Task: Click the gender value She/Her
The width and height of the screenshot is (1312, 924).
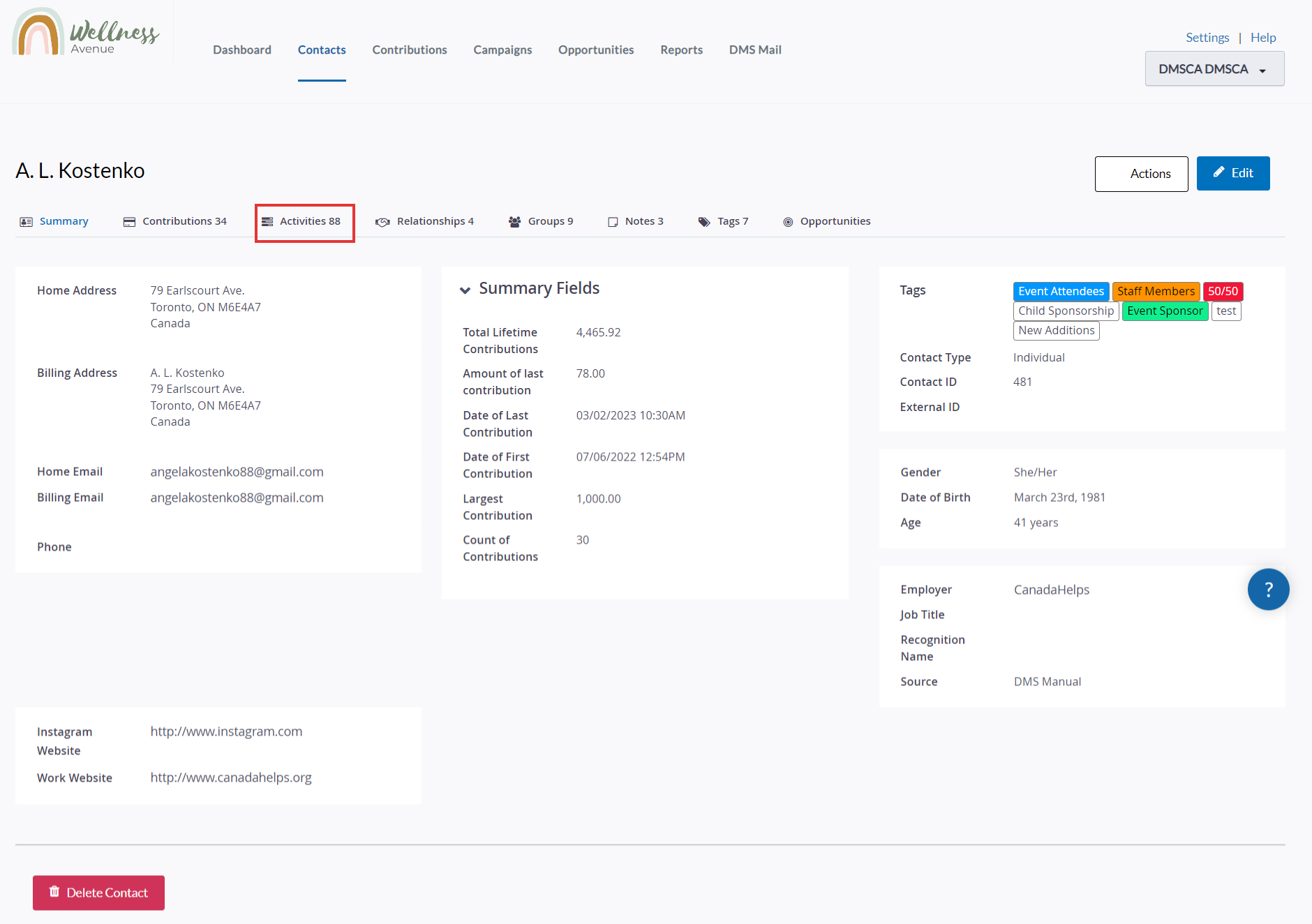Action: click(1035, 472)
